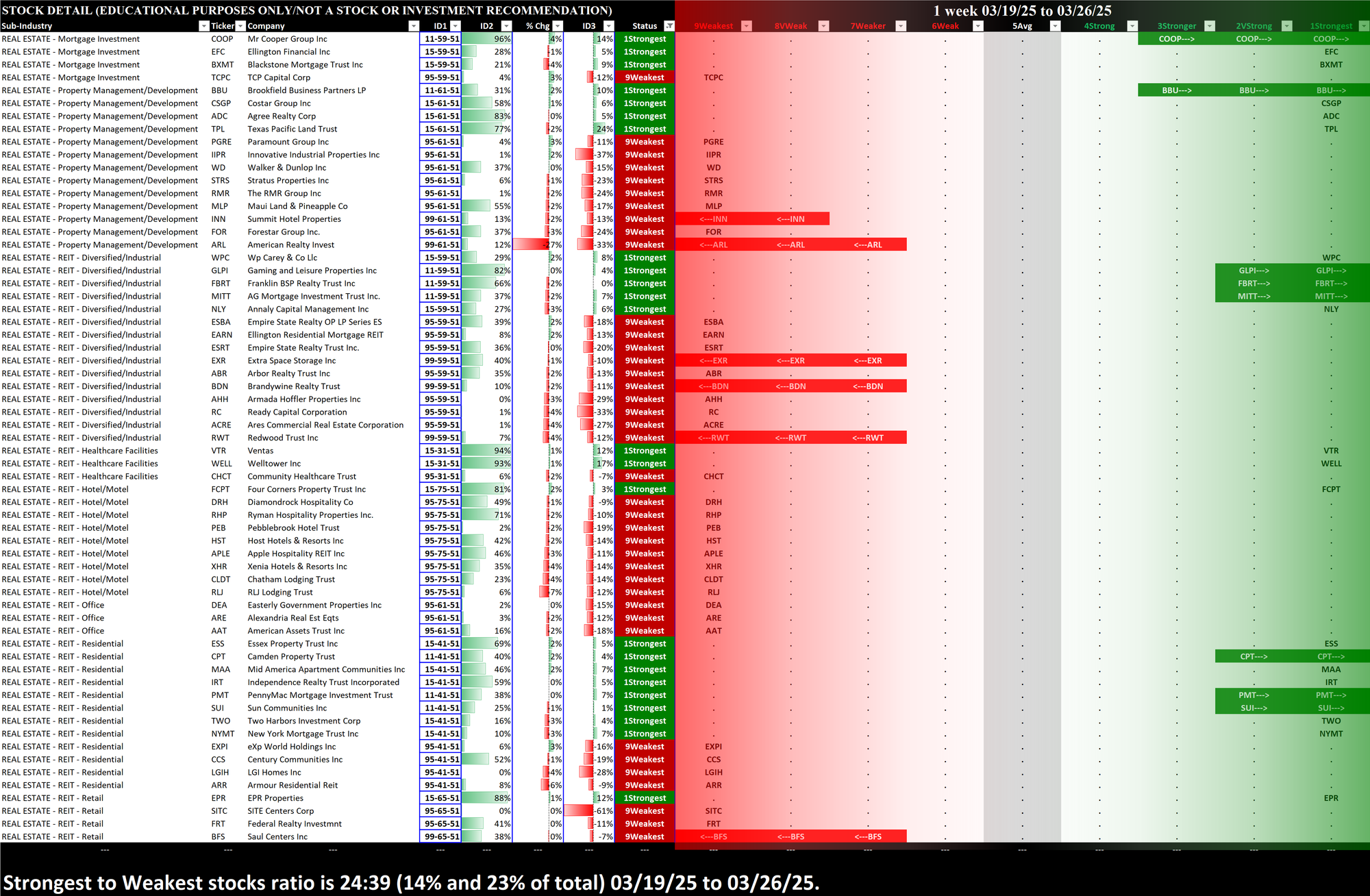Select the 99-65-51 ID1 cell for BFS
The image size is (1370, 896).
(x=440, y=836)
